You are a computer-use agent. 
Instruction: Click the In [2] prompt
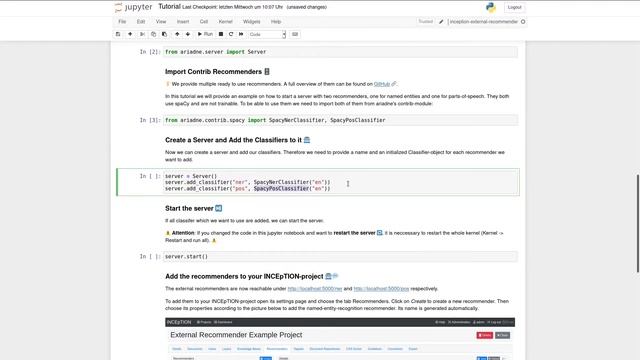click(x=150, y=52)
